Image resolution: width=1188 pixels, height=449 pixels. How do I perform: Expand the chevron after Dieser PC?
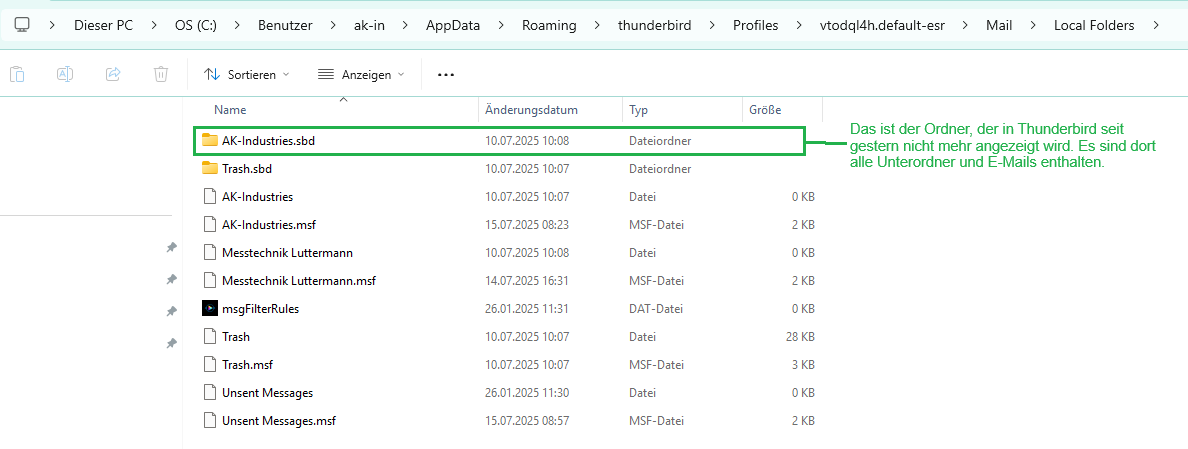(152, 25)
